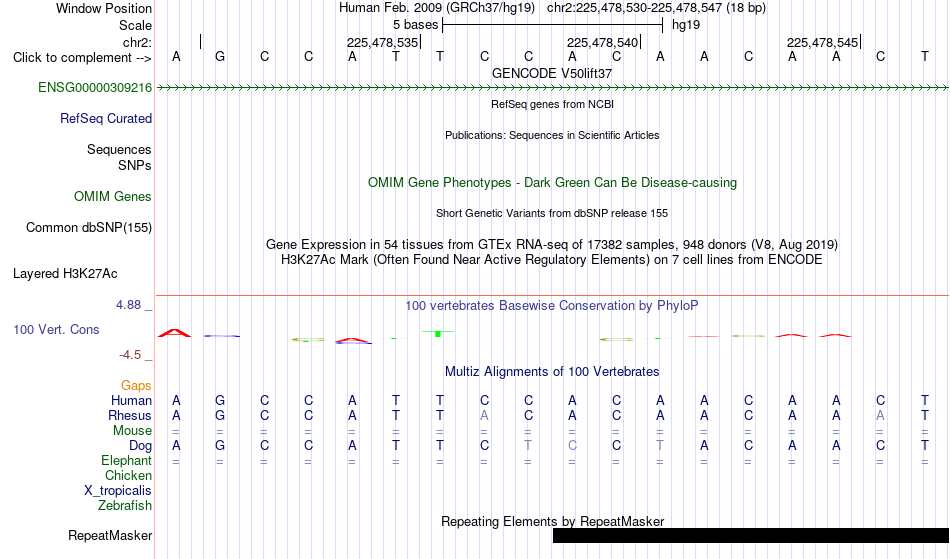The height and width of the screenshot is (559, 950).
Task: Click the 'Click to complement -->' label
Action: click(82, 58)
